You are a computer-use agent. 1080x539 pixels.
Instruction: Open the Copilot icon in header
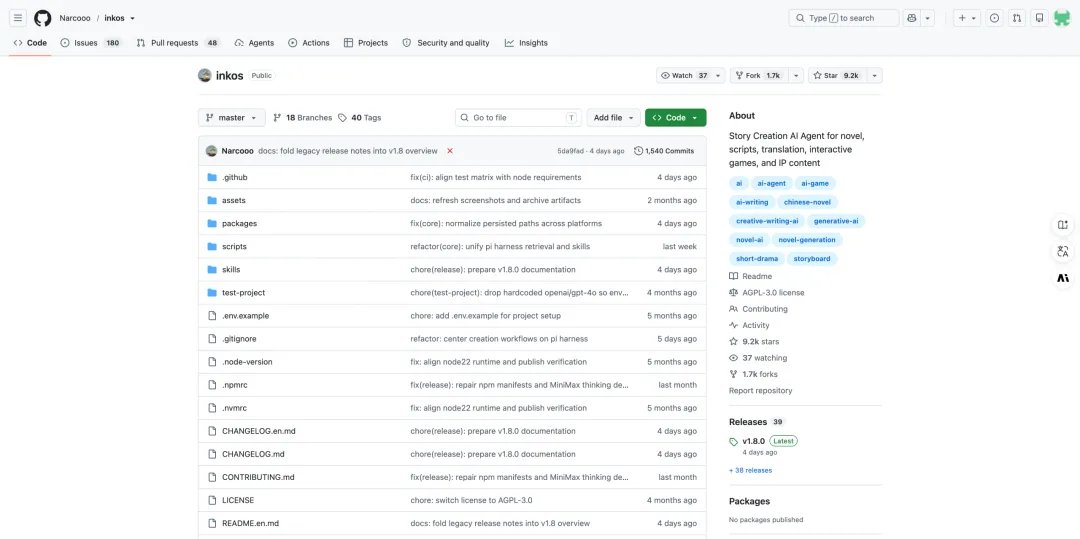(x=912, y=18)
